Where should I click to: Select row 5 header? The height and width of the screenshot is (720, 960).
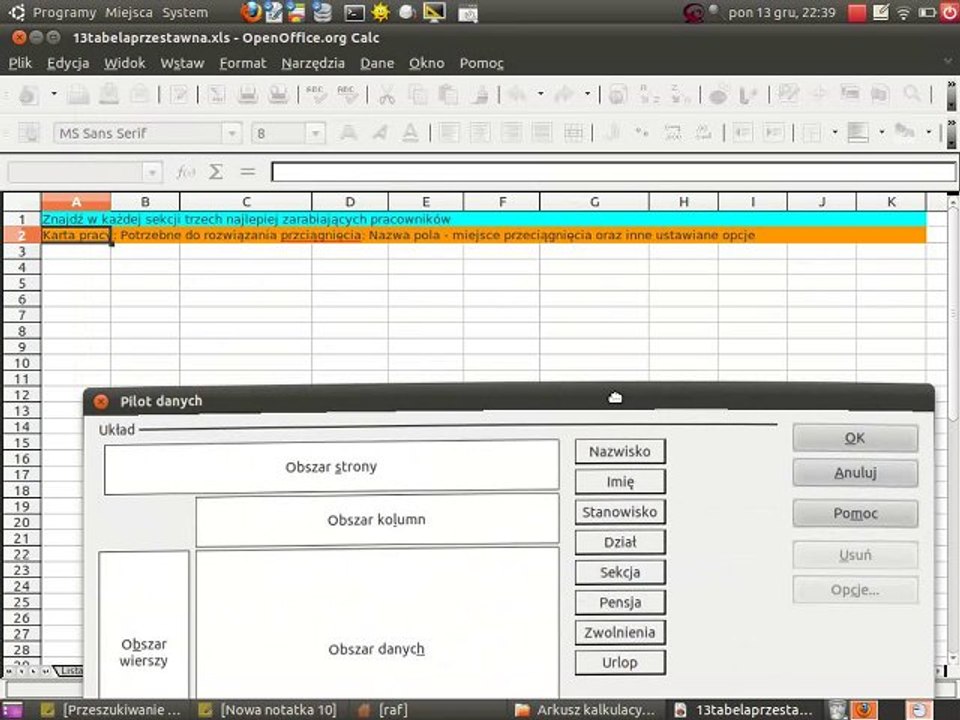(x=22, y=283)
